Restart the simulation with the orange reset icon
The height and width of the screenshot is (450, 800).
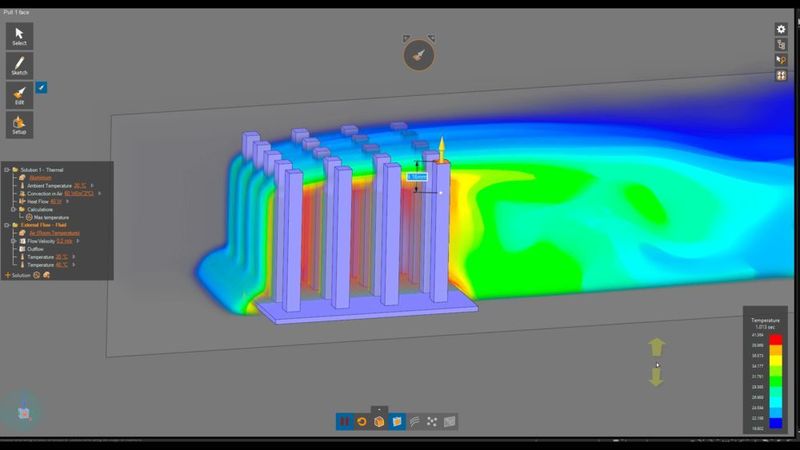[362, 421]
